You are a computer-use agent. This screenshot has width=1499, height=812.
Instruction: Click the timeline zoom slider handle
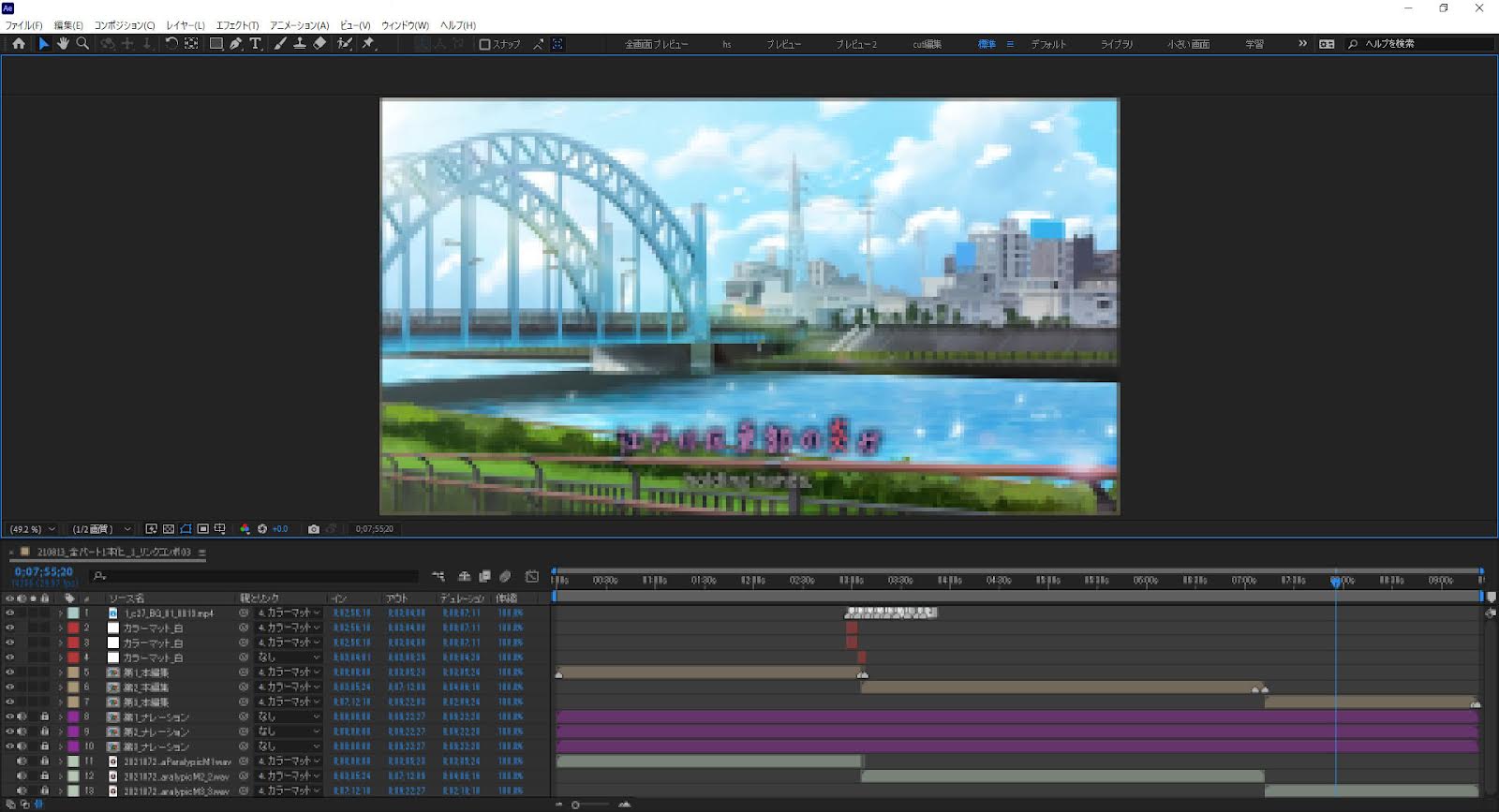point(575,805)
